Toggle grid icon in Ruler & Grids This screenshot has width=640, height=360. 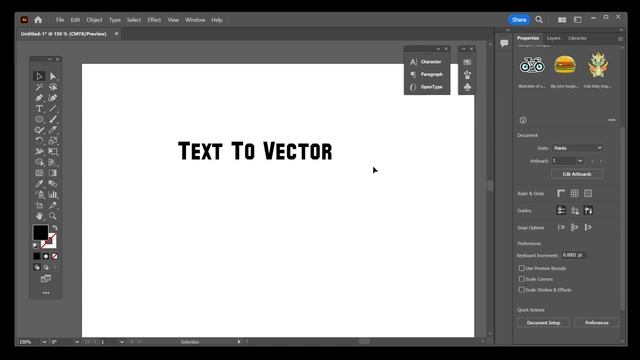pos(575,193)
